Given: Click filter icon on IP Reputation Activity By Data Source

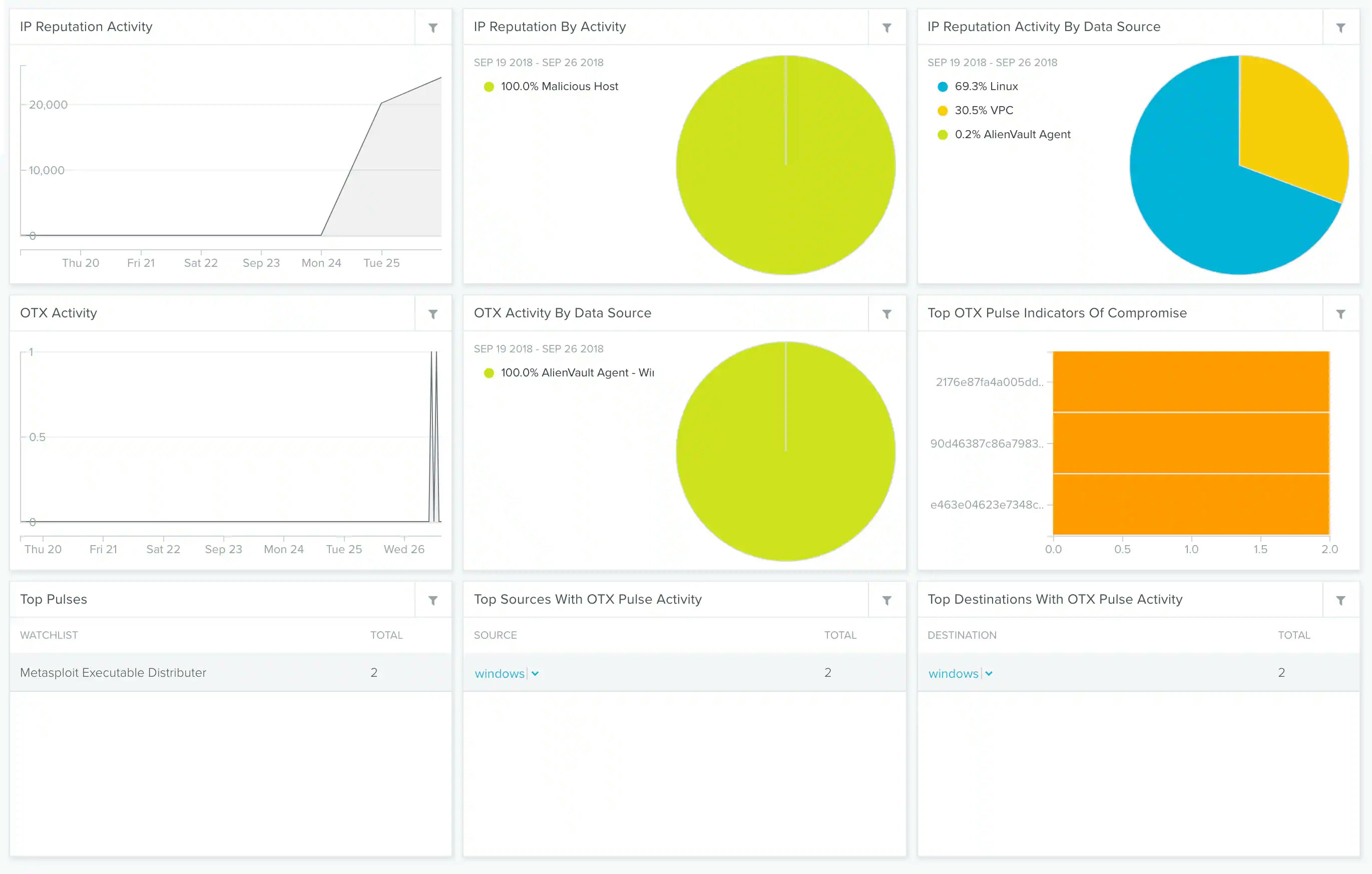Looking at the screenshot, I should tap(1340, 28).
